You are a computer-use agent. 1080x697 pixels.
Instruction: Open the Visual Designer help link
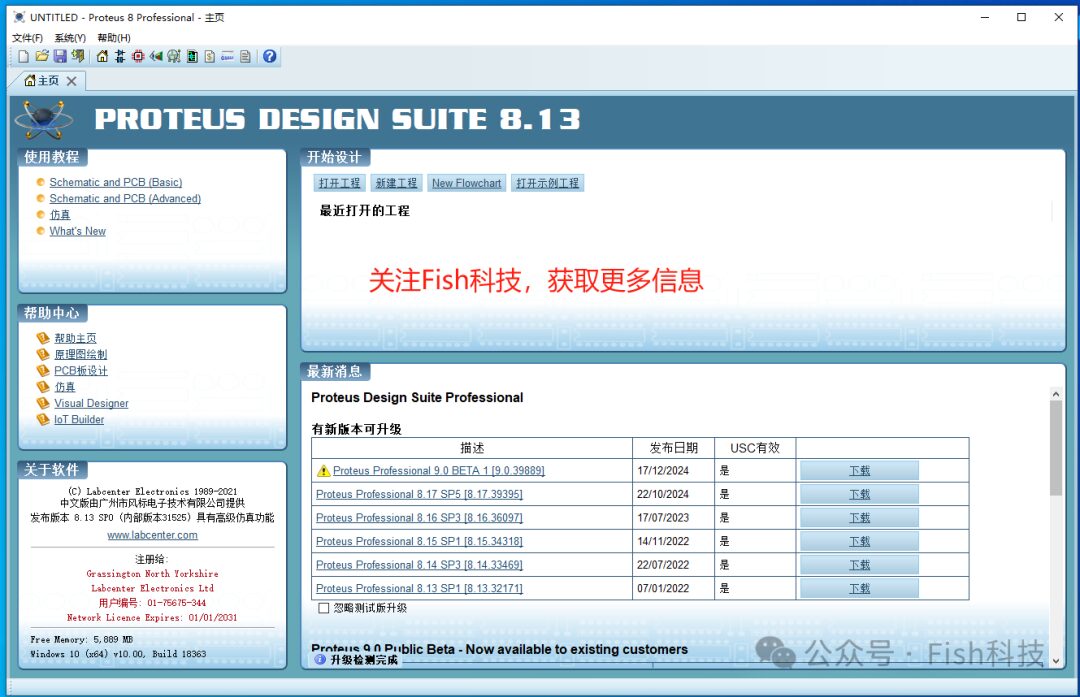91,404
